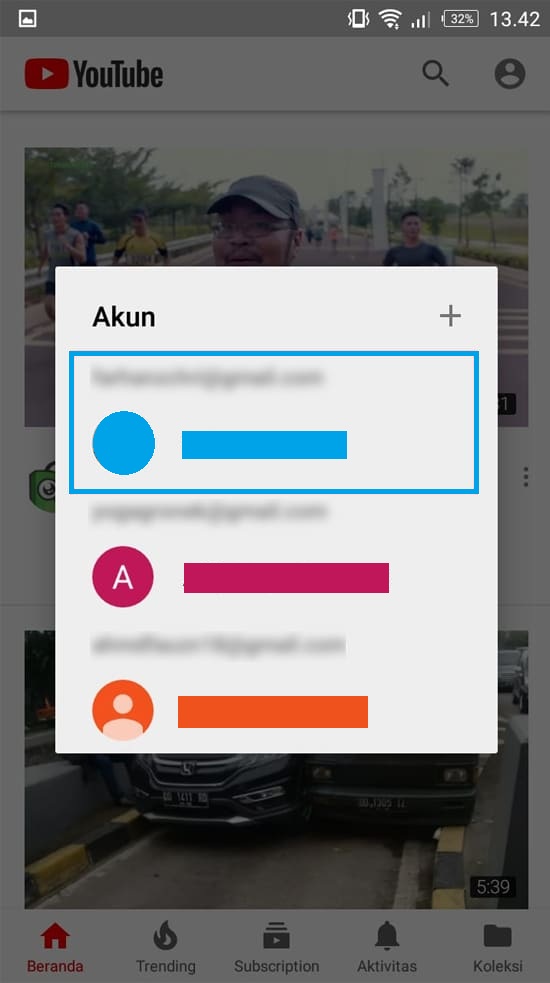Open the Trending tab
The height and width of the screenshot is (983, 550).
166,949
